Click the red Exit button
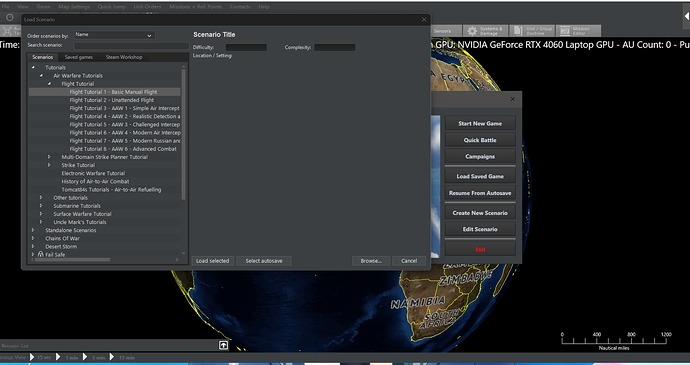Screen dimensions: 690x365 [x=480, y=249]
